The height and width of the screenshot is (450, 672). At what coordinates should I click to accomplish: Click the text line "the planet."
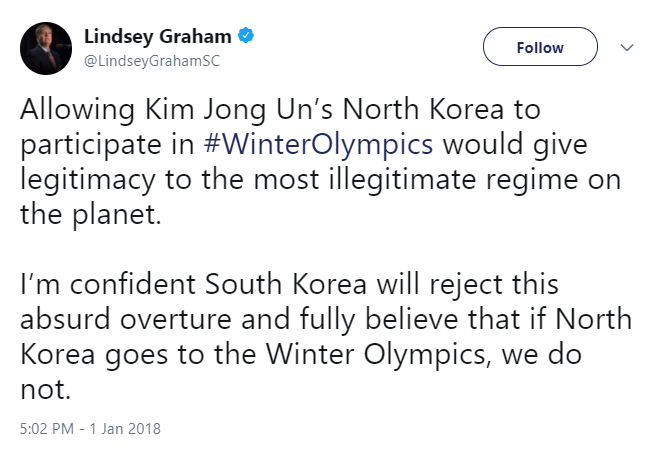(x=91, y=214)
